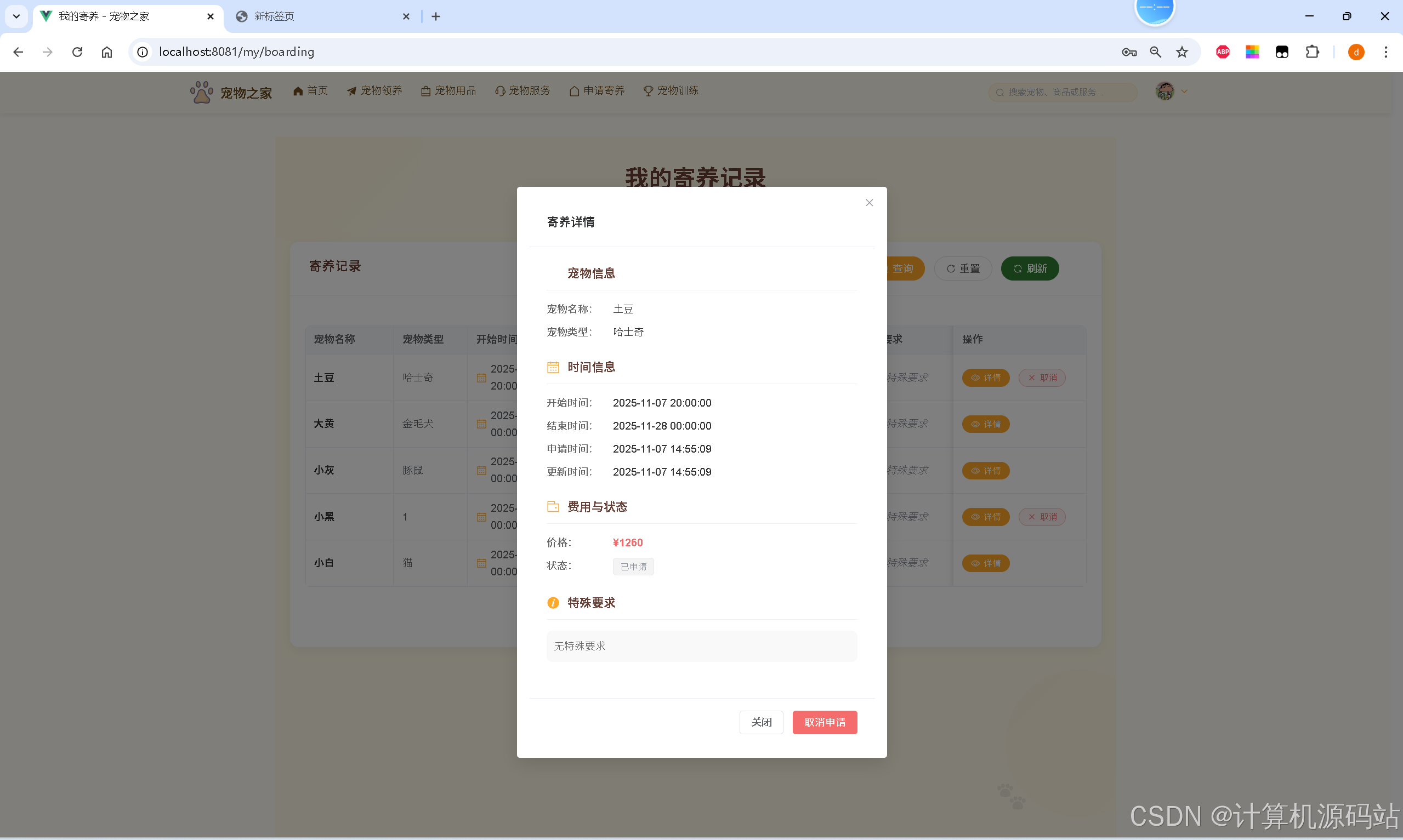Click 详情 button for 大黄 row
This screenshot has height=840, width=1403.
tap(985, 424)
